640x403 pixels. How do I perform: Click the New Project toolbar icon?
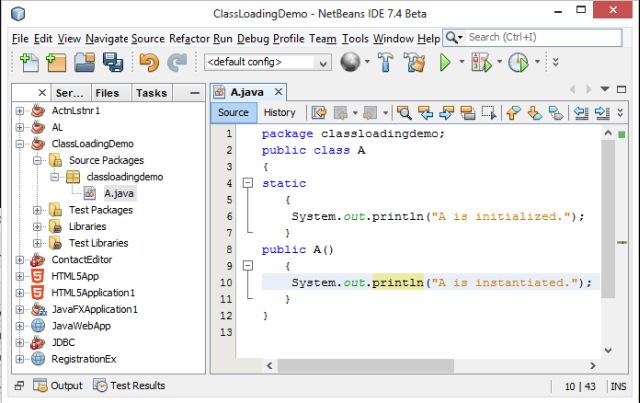tap(56, 62)
